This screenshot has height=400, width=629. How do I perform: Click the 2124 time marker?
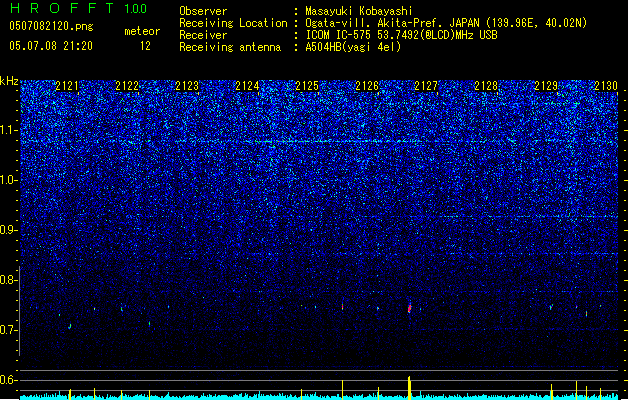pos(247,86)
